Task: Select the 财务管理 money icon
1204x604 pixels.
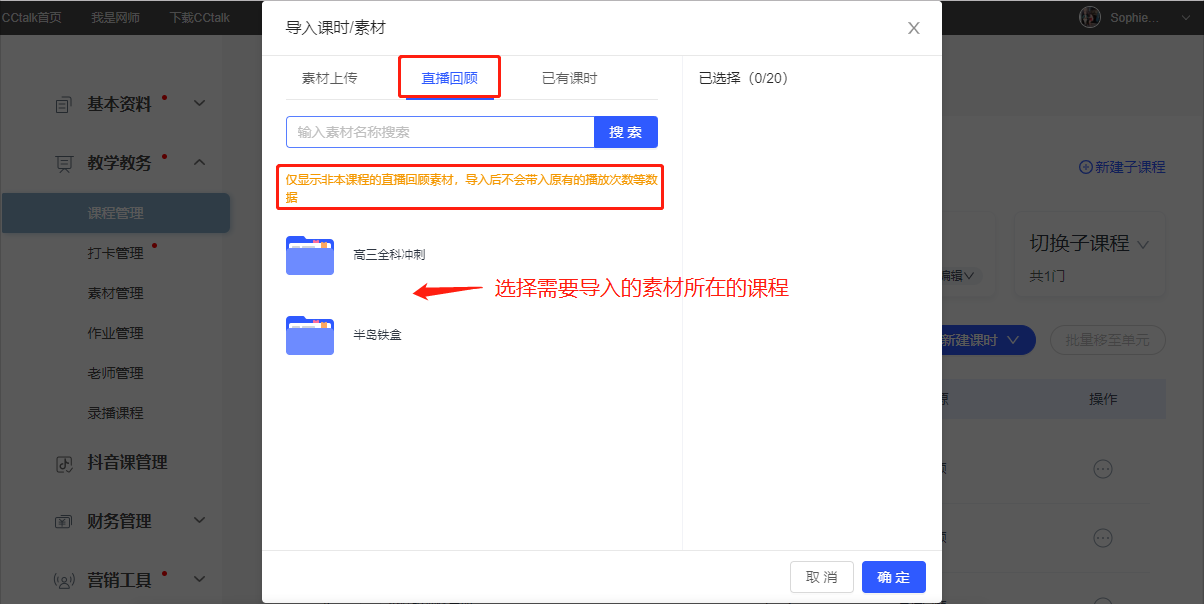Action: click(63, 520)
